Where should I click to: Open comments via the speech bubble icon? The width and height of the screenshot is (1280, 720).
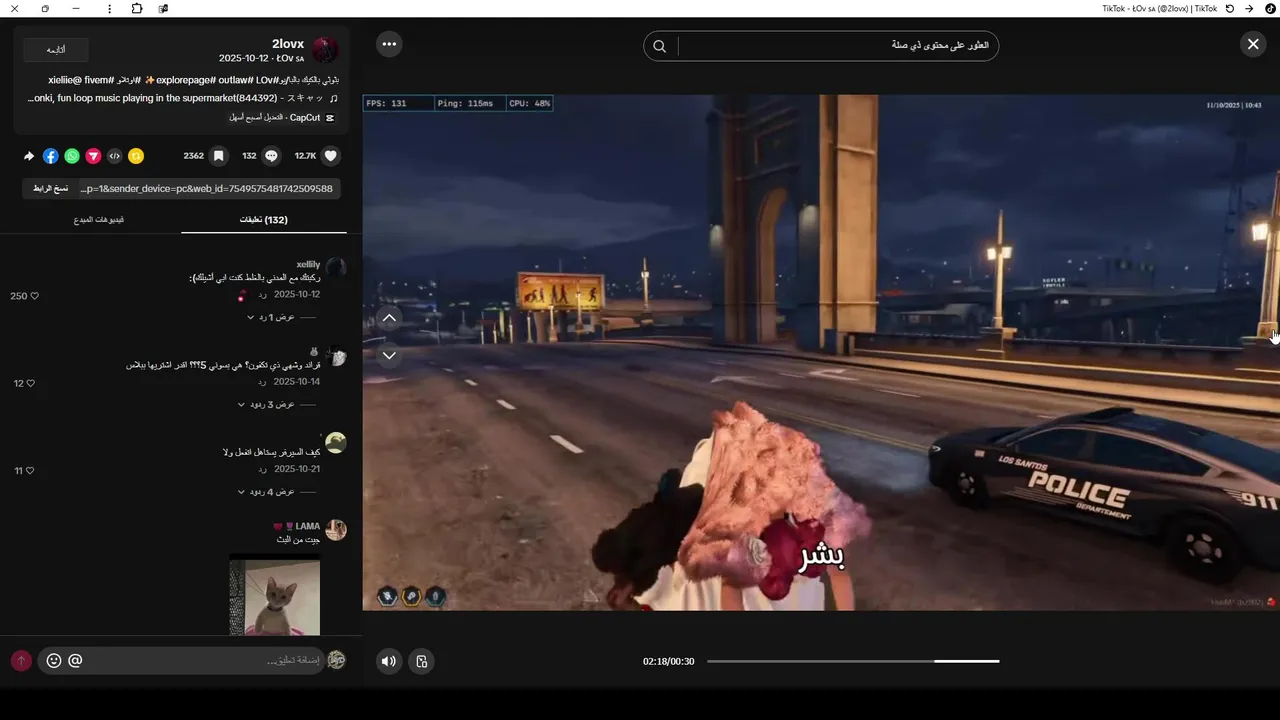271,156
